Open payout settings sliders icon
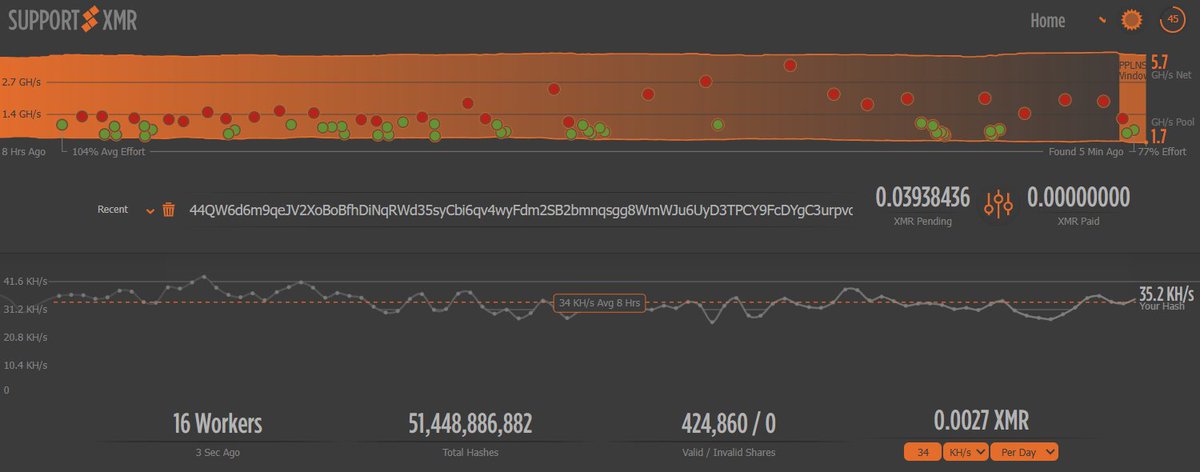This screenshot has height=472, width=1200. point(999,203)
